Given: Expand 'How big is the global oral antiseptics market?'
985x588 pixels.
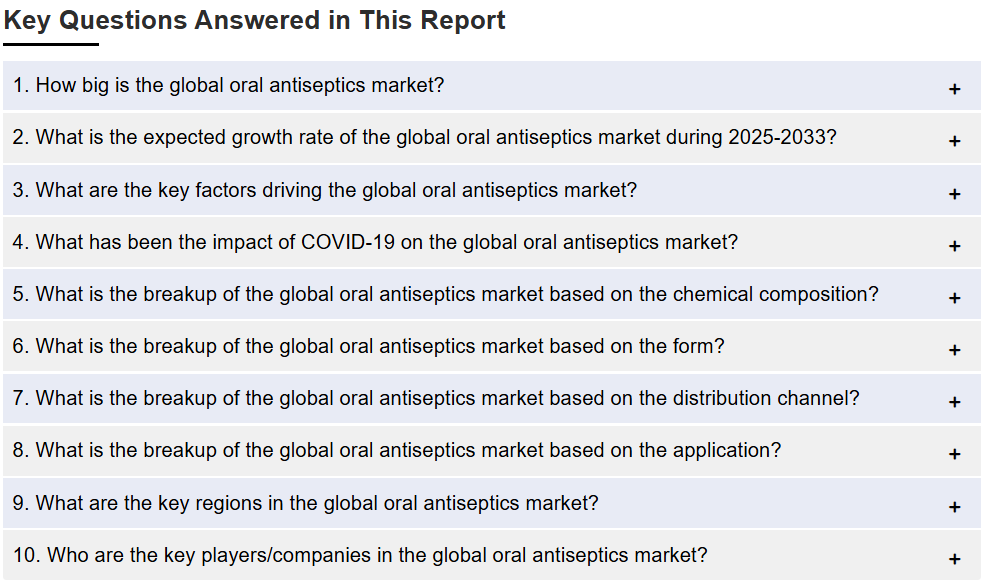Looking at the screenshot, I should [x=492, y=85].
